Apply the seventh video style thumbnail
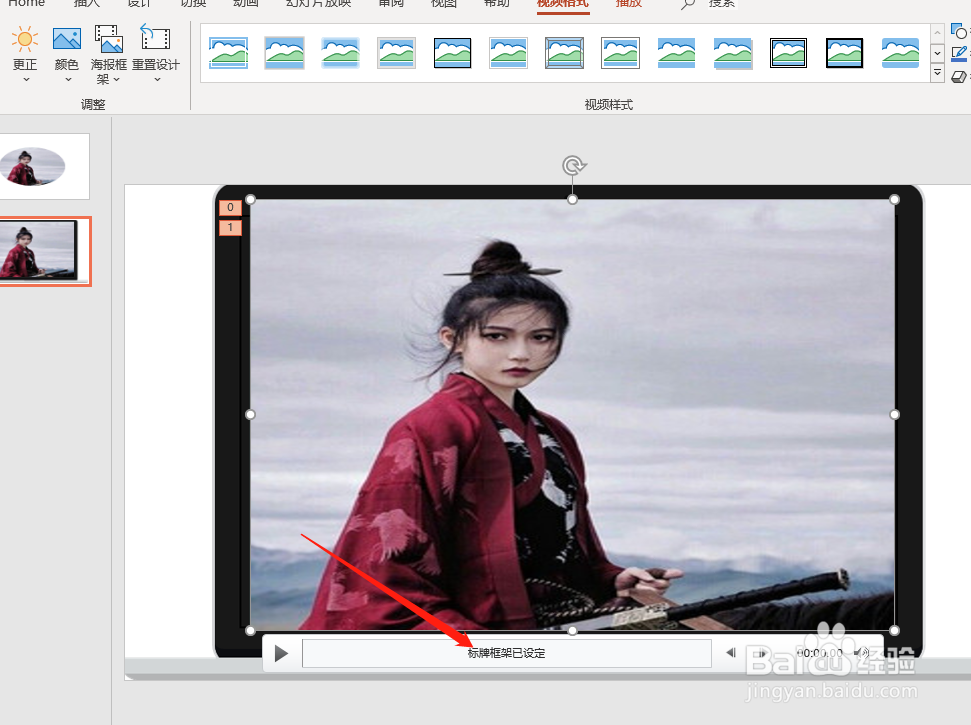This screenshot has width=971, height=725. coord(564,53)
